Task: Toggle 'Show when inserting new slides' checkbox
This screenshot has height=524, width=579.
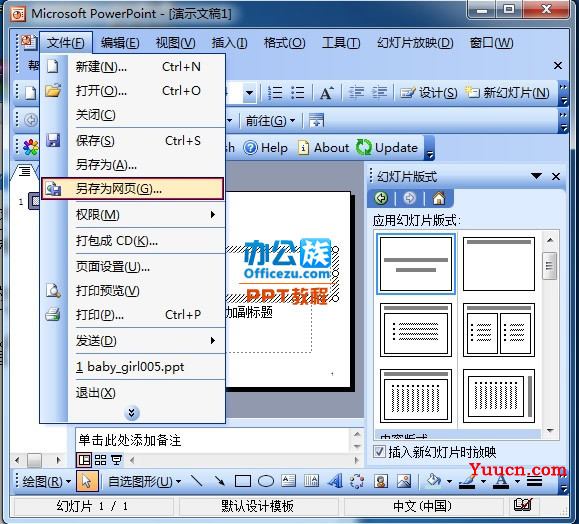Action: [379, 452]
